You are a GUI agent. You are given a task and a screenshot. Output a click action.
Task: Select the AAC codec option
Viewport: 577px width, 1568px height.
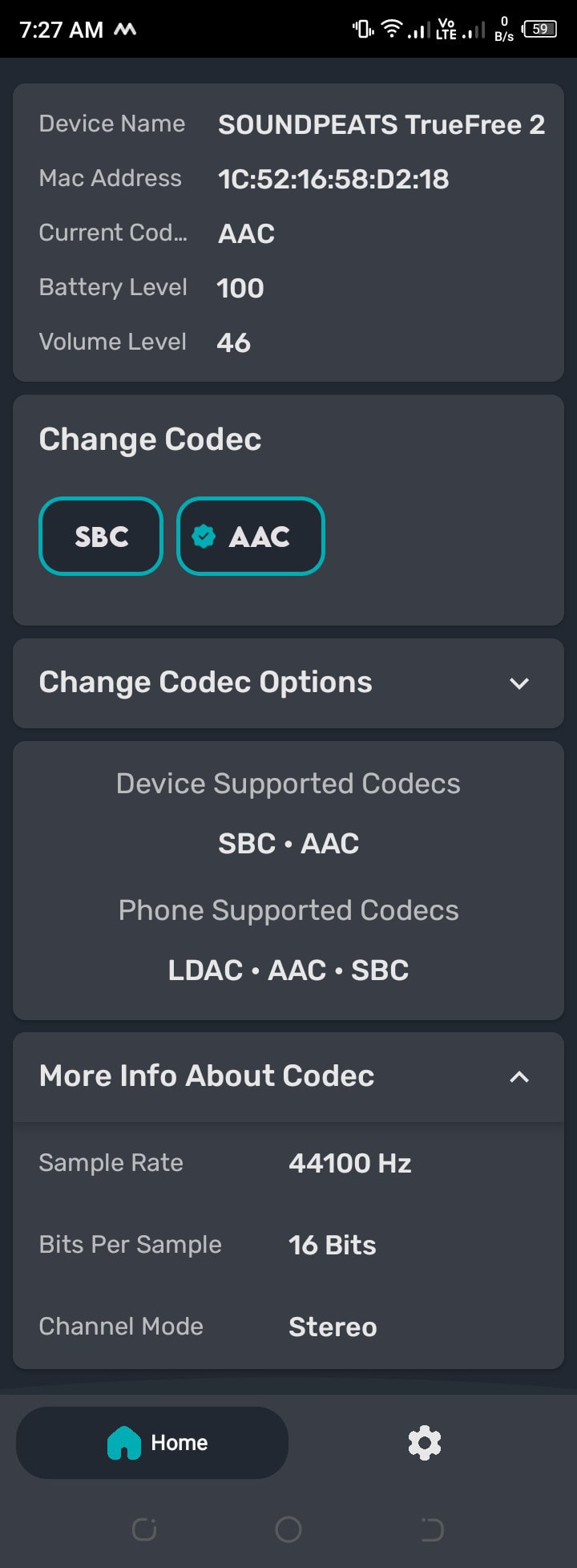250,536
